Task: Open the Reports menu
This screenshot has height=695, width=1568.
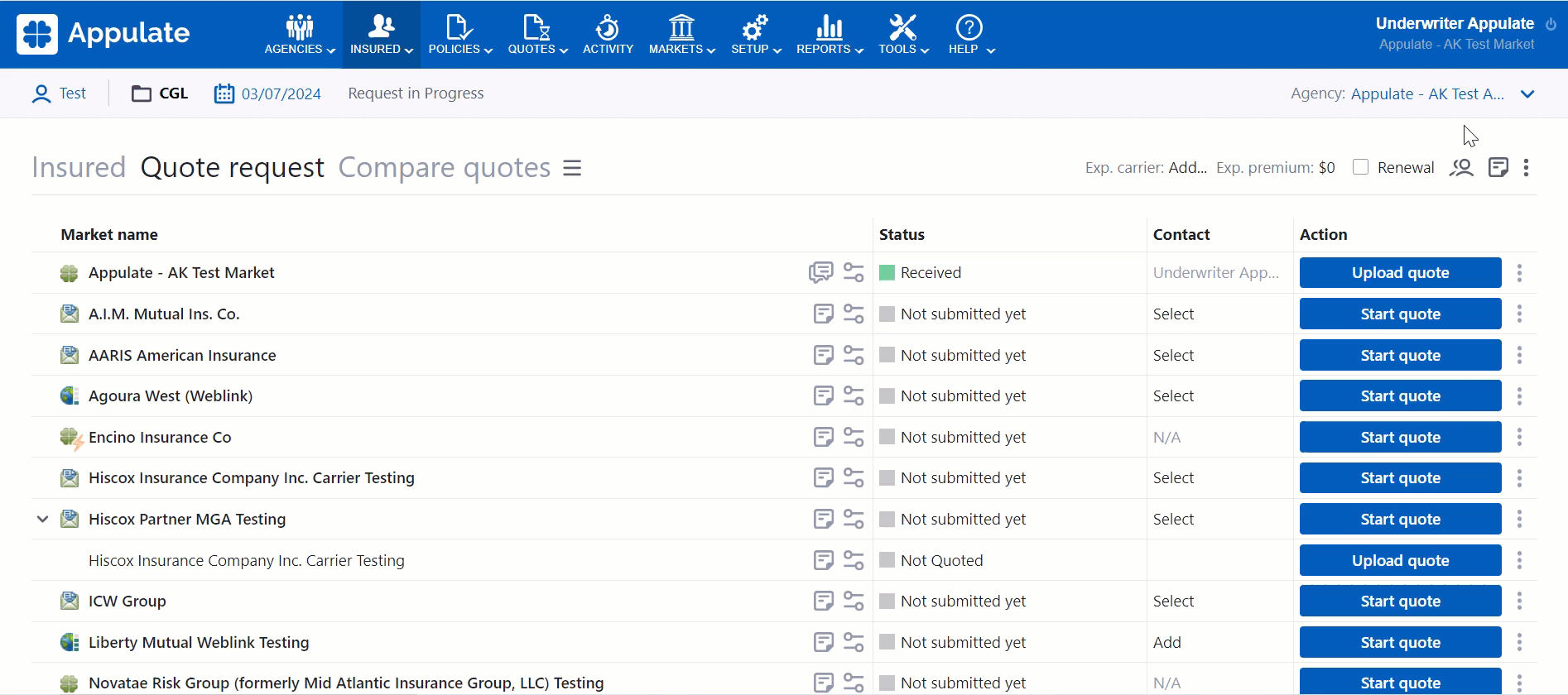Action: (x=829, y=34)
